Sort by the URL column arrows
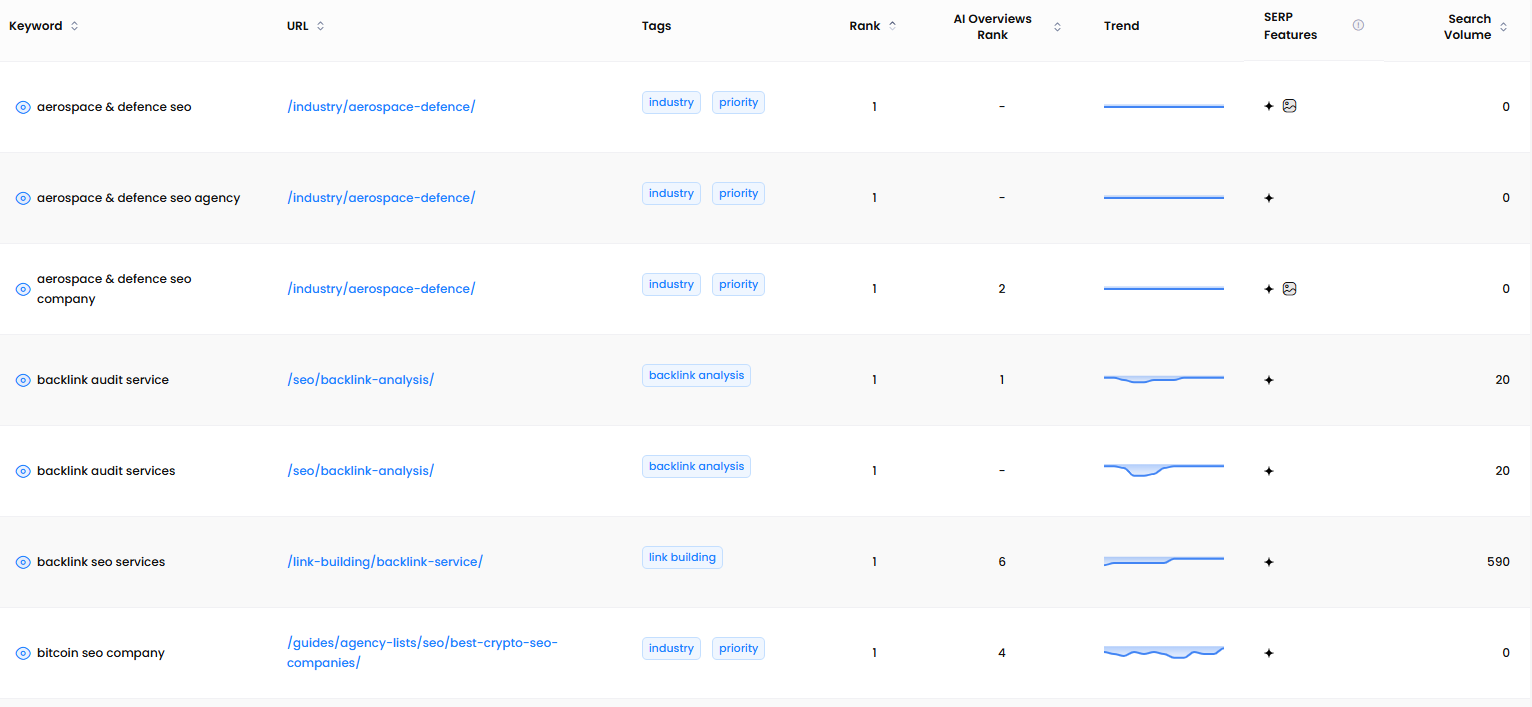The width and height of the screenshot is (1532, 707). coord(320,26)
